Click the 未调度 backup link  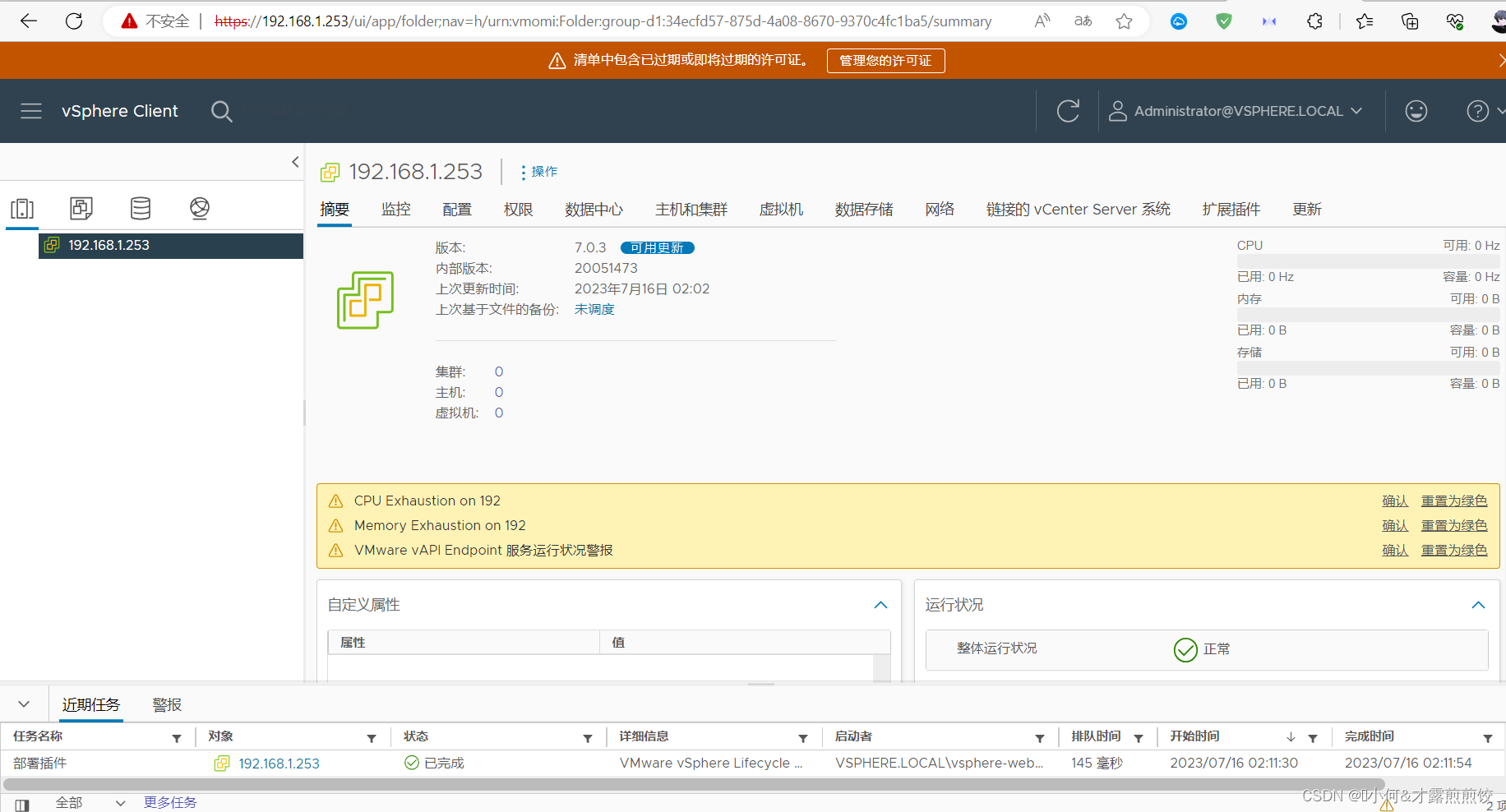click(594, 310)
